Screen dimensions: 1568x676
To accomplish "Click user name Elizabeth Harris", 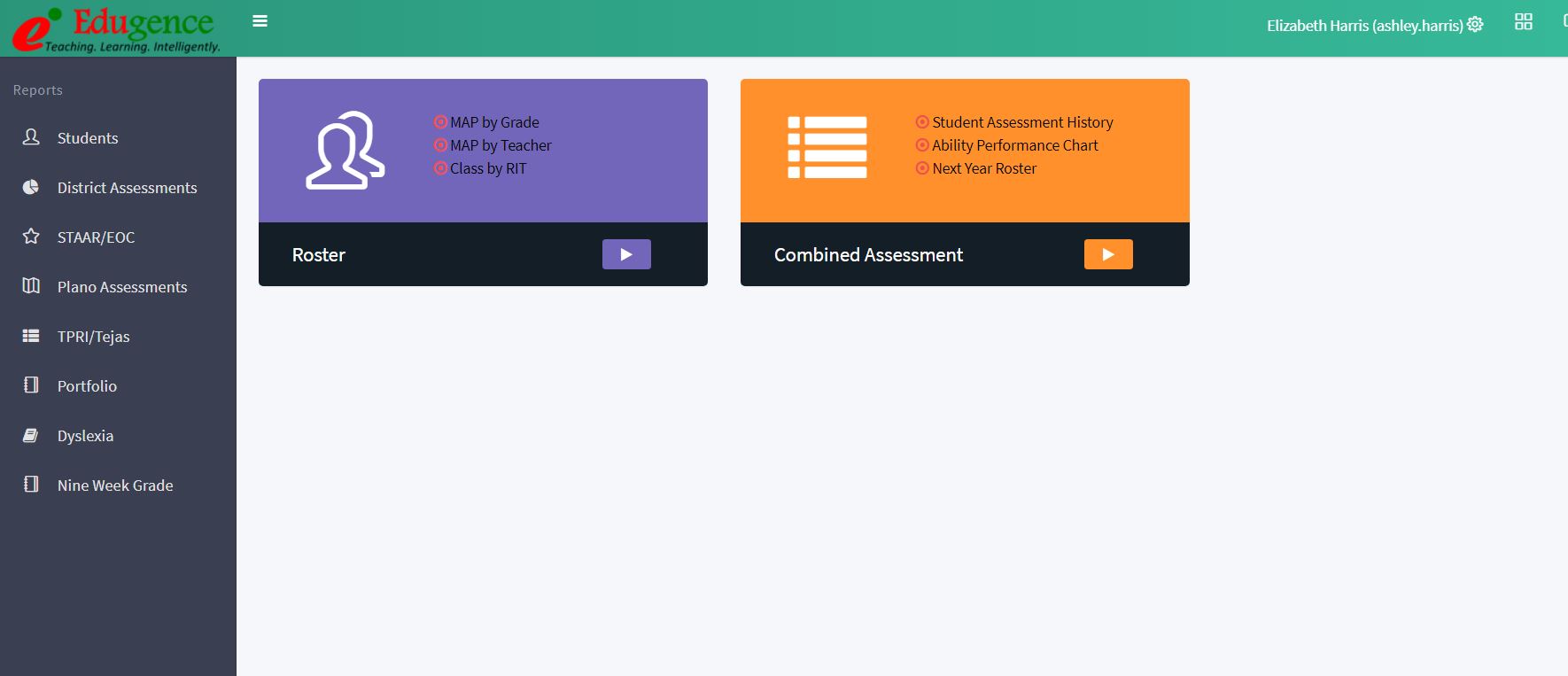I will pyautogui.click(x=1364, y=26).
